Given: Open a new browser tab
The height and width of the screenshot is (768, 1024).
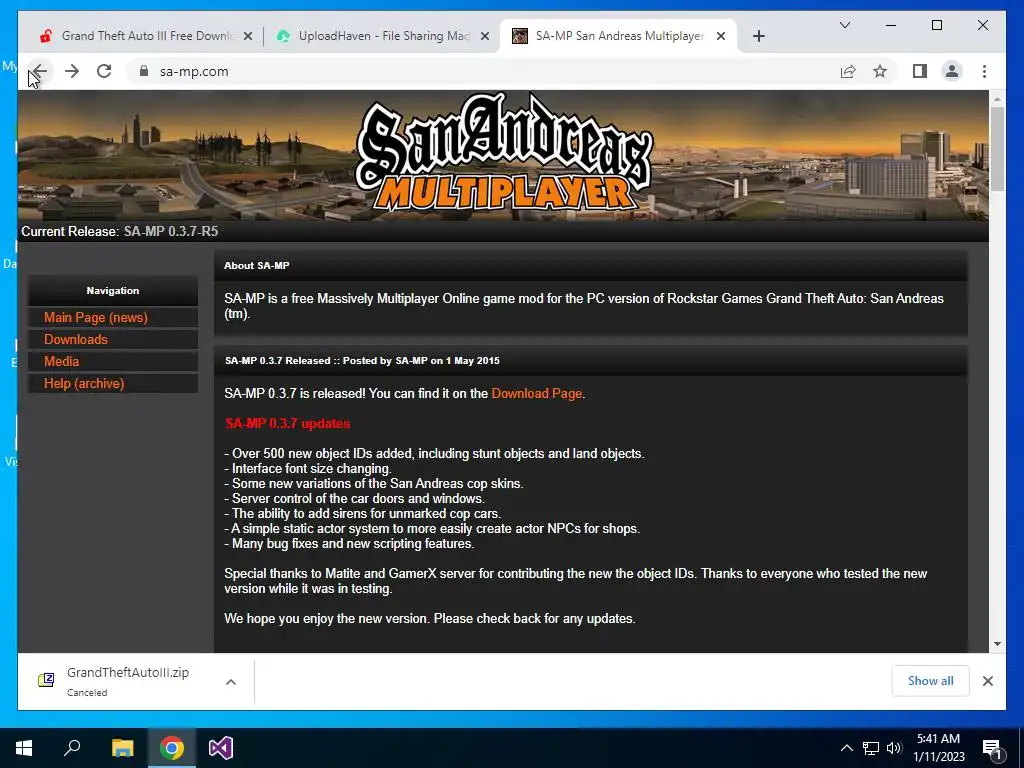Looking at the screenshot, I should pyautogui.click(x=758, y=36).
